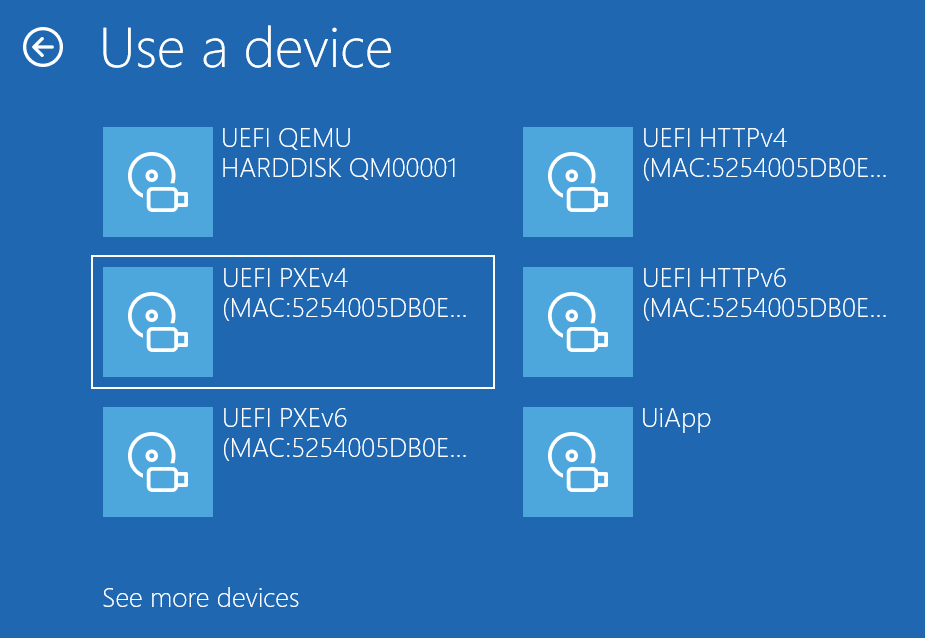The height and width of the screenshot is (638, 925).
Task: Open the See more devices link
Action: (201, 599)
